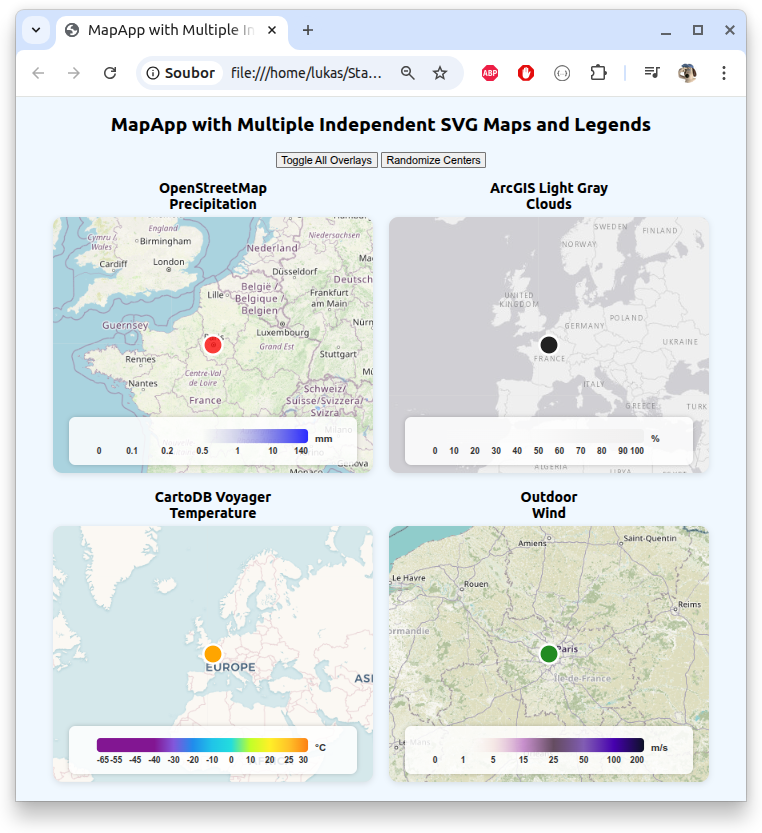Reload the current page
This screenshot has height=833, width=762.
[x=110, y=73]
